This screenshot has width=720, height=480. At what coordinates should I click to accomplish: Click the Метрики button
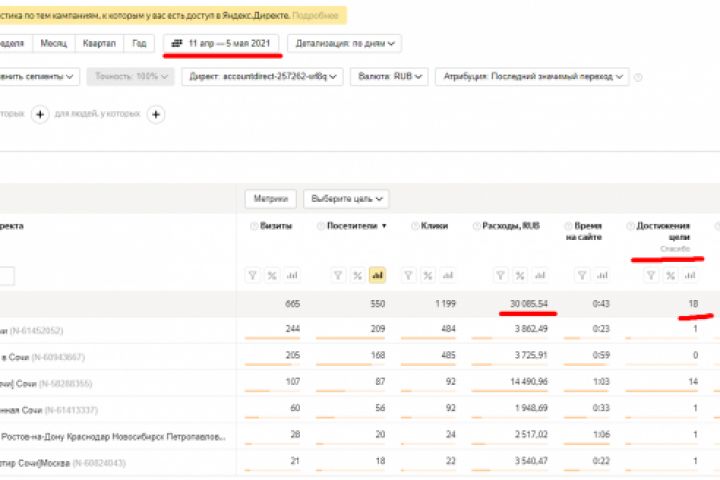(x=270, y=198)
